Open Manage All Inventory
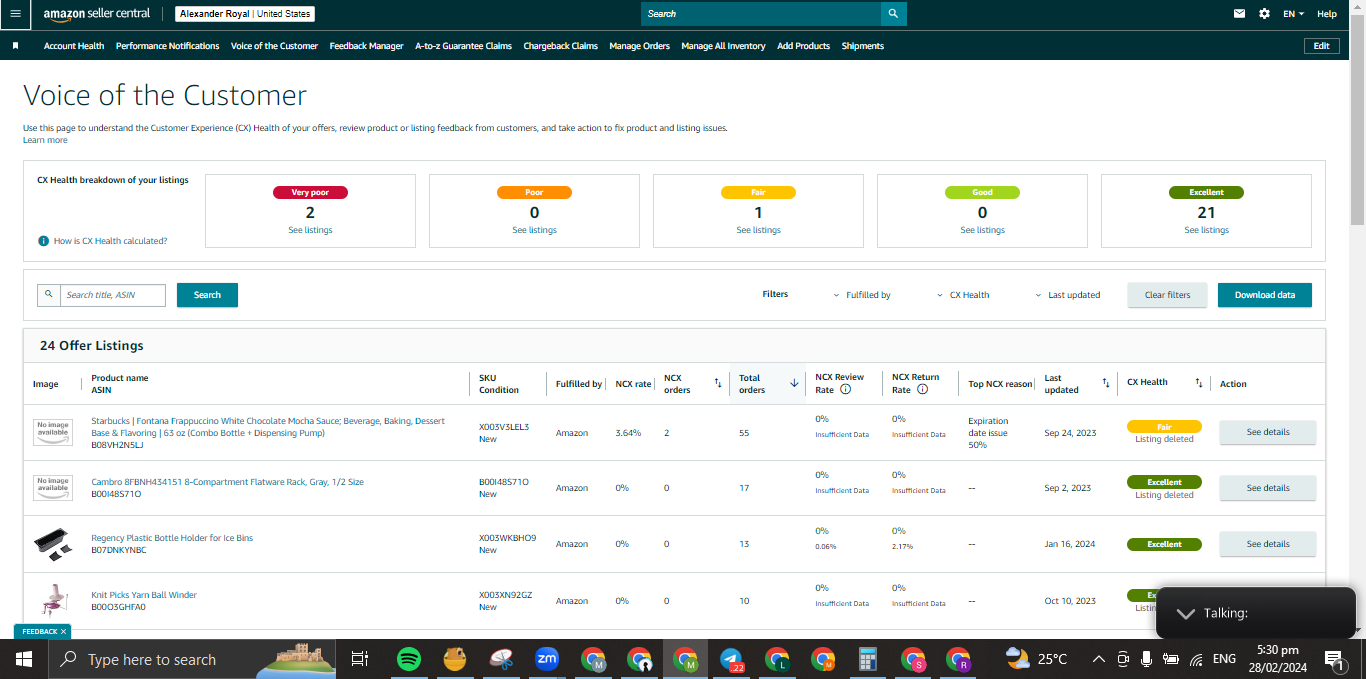1366x679 pixels. tap(723, 46)
